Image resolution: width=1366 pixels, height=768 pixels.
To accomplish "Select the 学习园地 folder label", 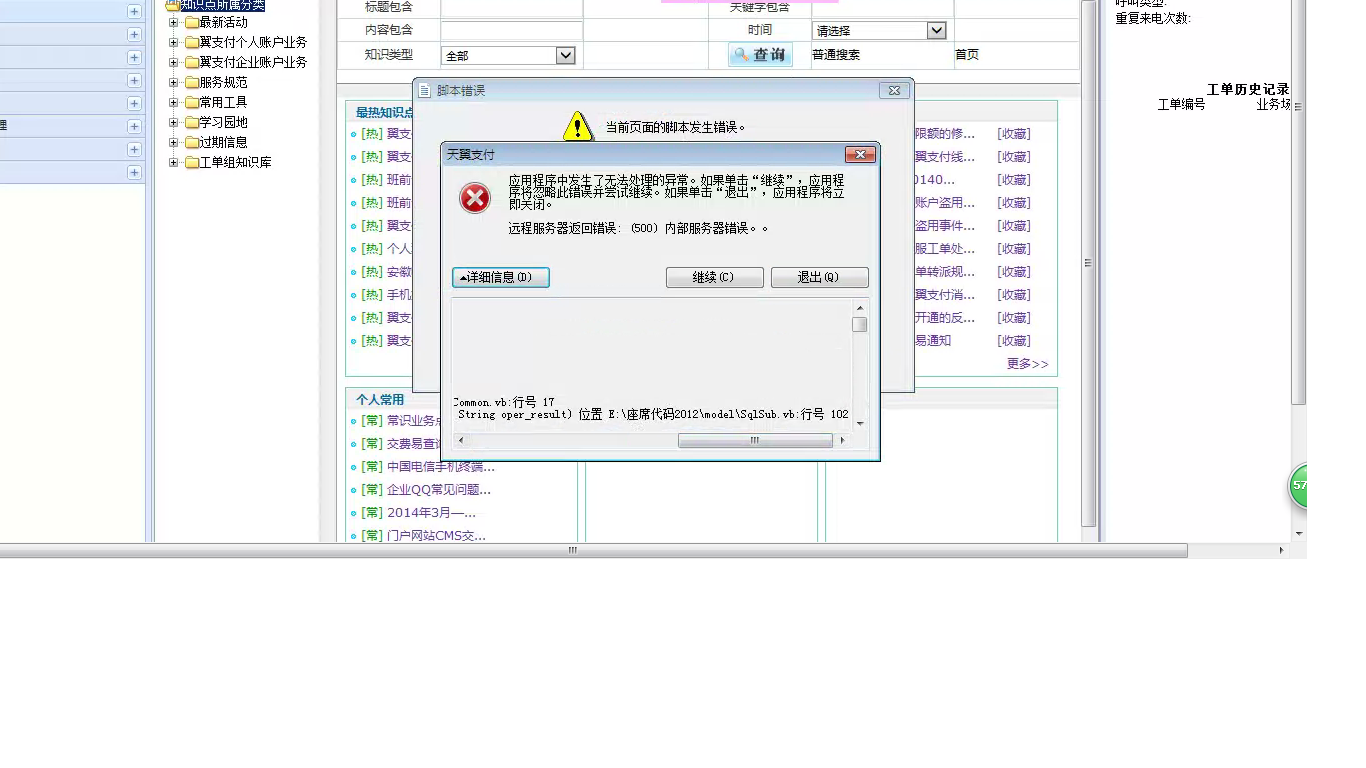I will [223, 122].
